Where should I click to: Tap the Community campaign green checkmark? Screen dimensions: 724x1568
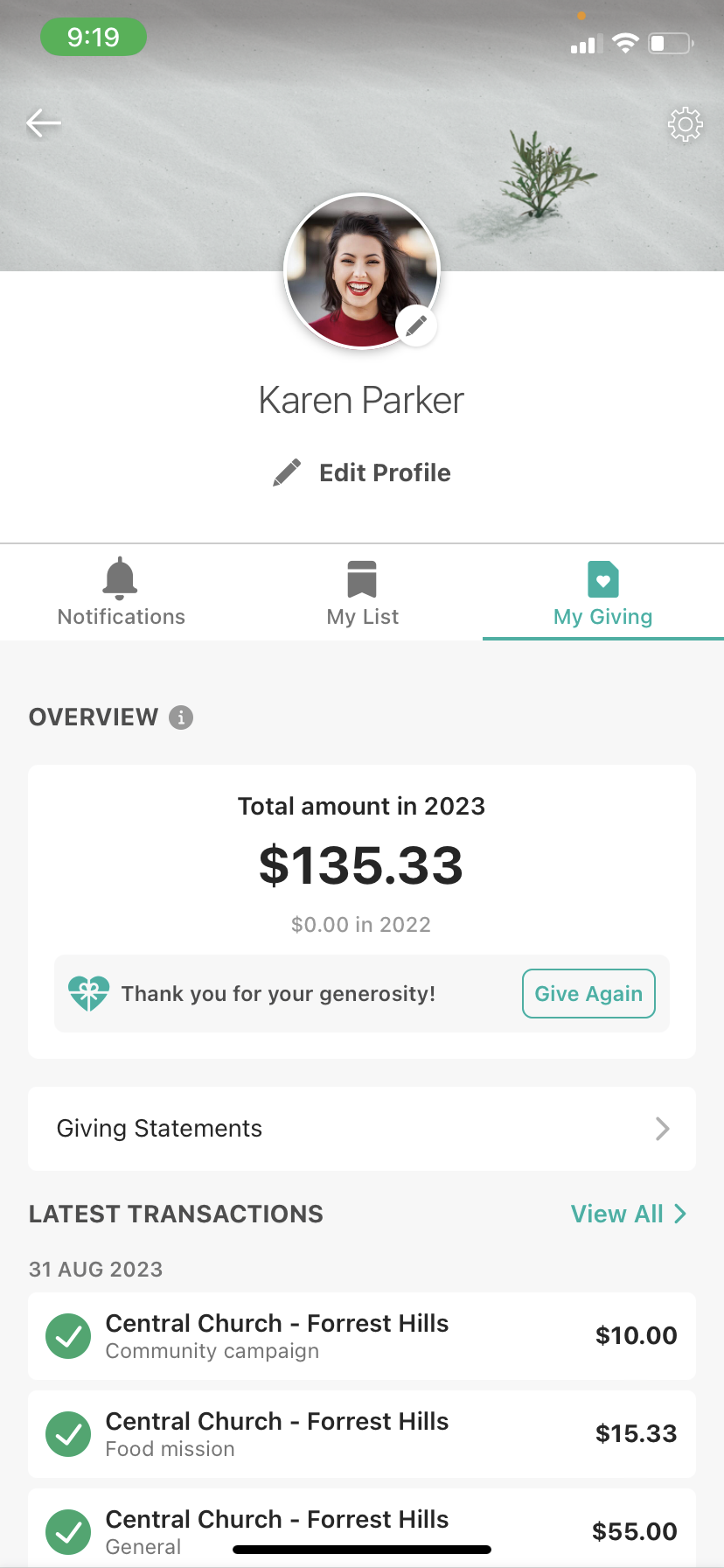click(68, 1336)
